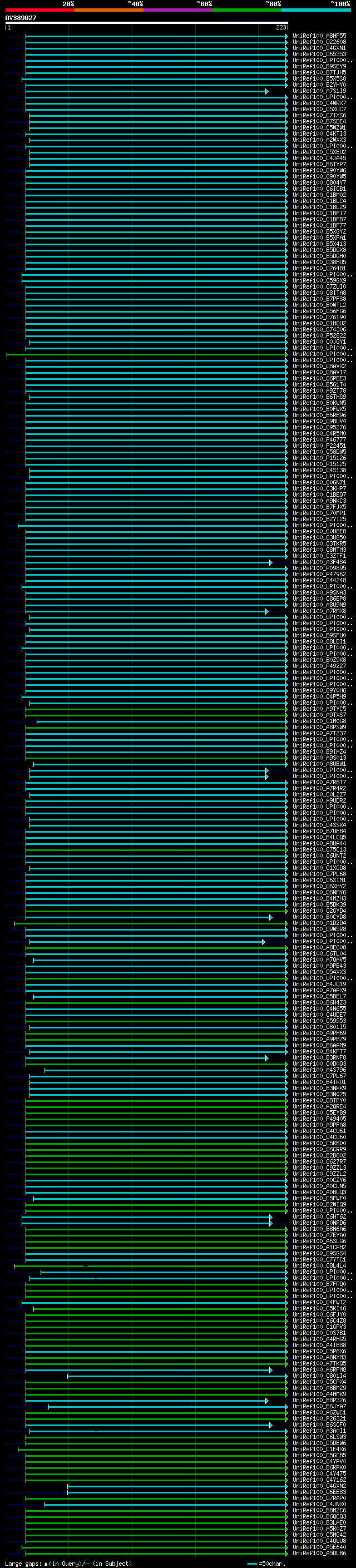Image resolution: width=356 pixels, height=1568 pixels.
Task: Select the UniRef100_Q4KTI3 label
Action: tap(319, 134)
